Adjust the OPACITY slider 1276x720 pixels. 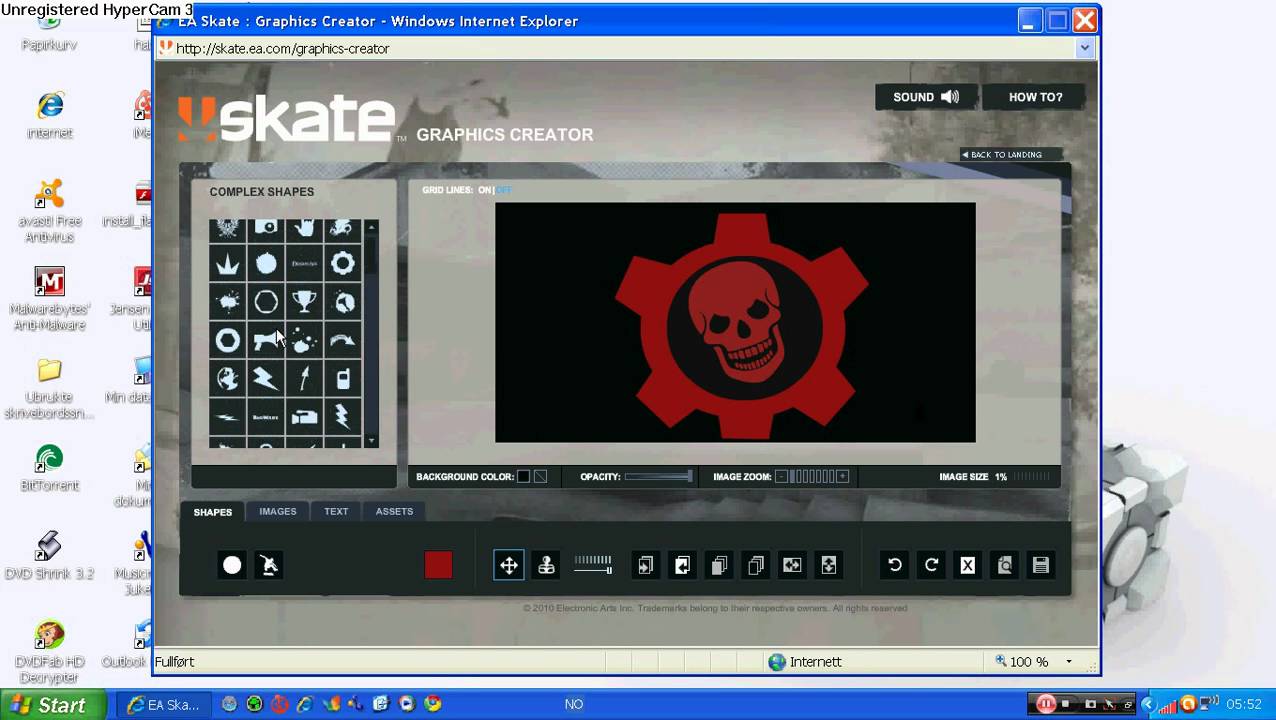pyautogui.click(x=658, y=477)
